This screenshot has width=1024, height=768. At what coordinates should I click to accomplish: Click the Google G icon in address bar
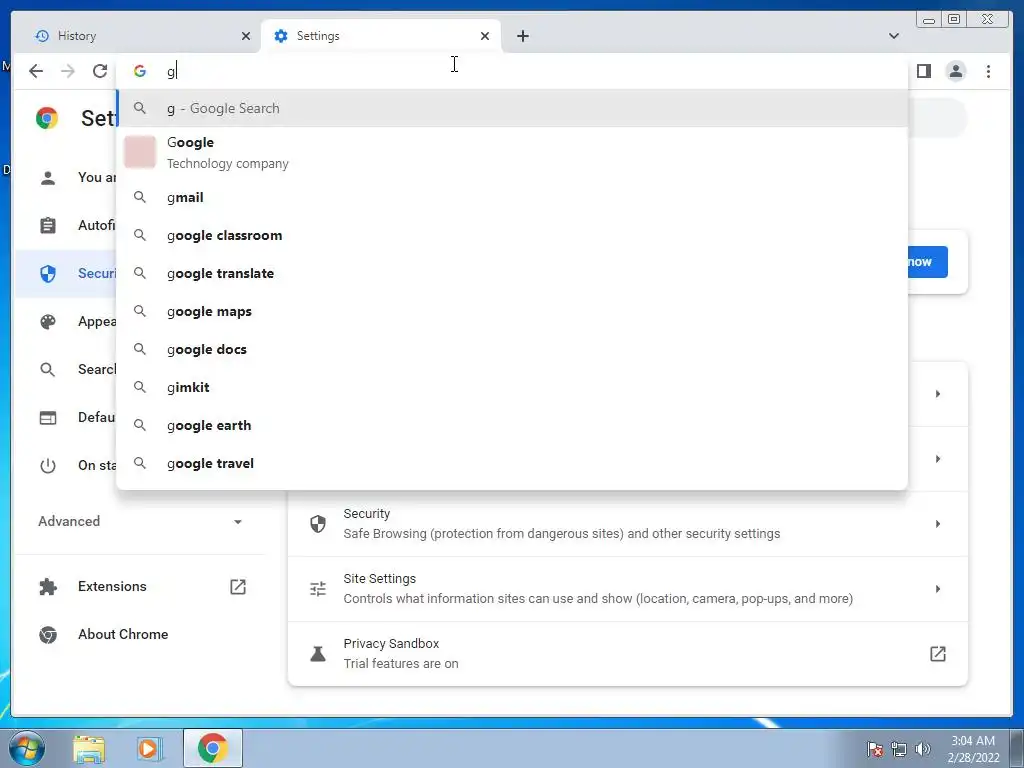tap(140, 71)
